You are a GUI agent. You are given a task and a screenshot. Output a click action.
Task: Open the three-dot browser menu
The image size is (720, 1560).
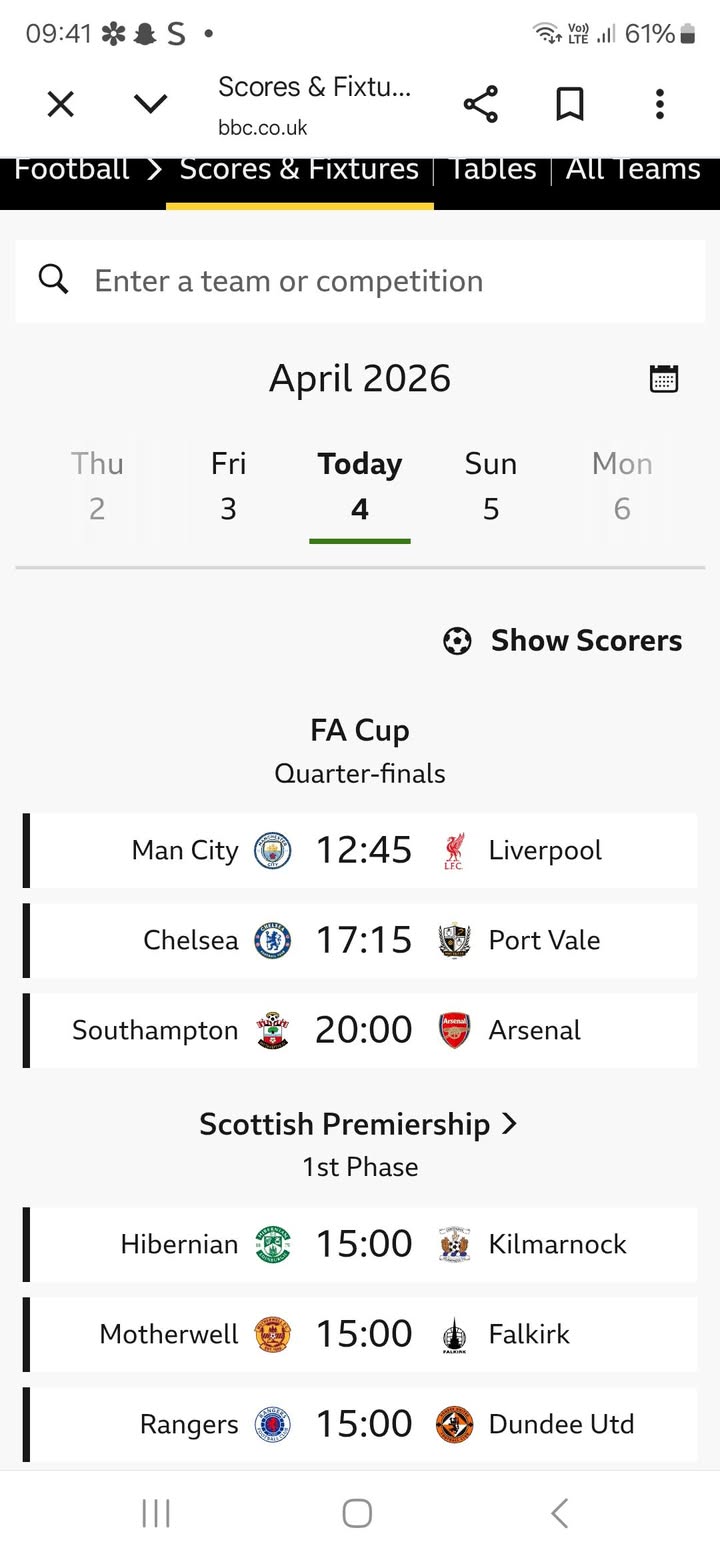tap(659, 104)
